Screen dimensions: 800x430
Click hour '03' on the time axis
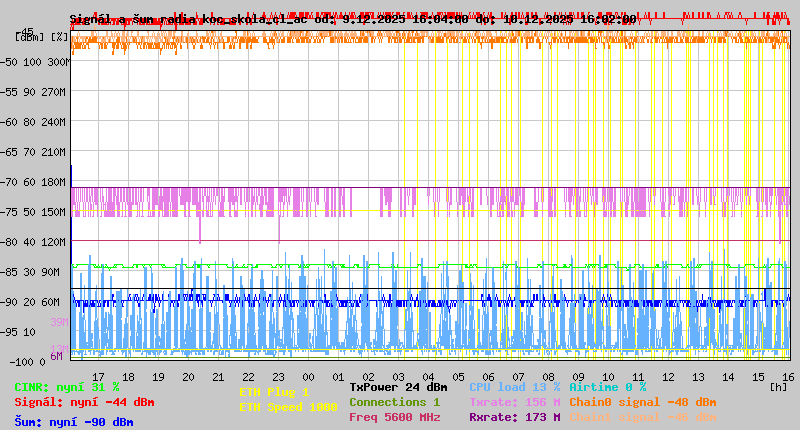click(398, 377)
